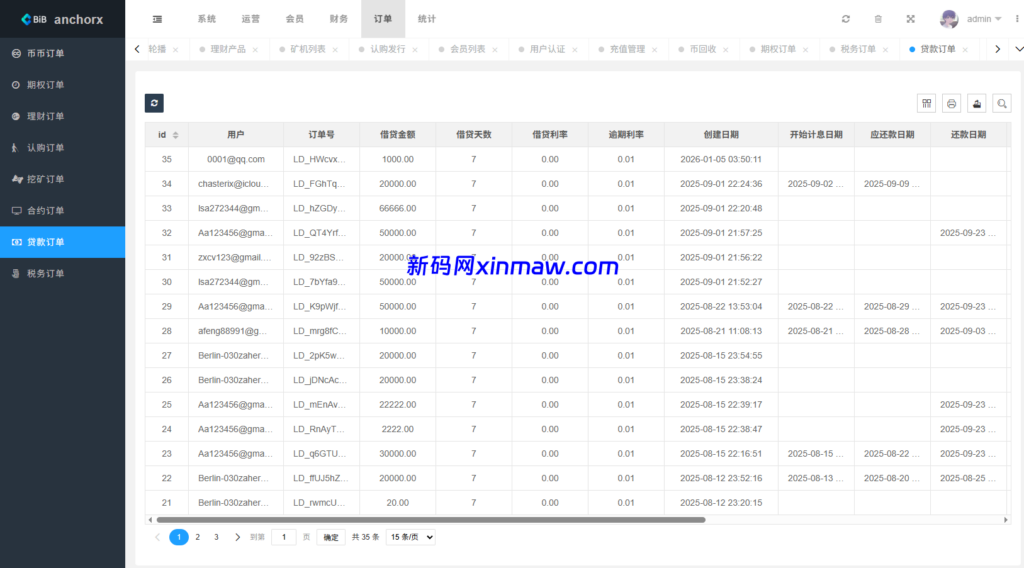Image resolution: width=1024 pixels, height=568 pixels.
Task: Select user cell 0001@qq.com
Action: click(x=236, y=159)
